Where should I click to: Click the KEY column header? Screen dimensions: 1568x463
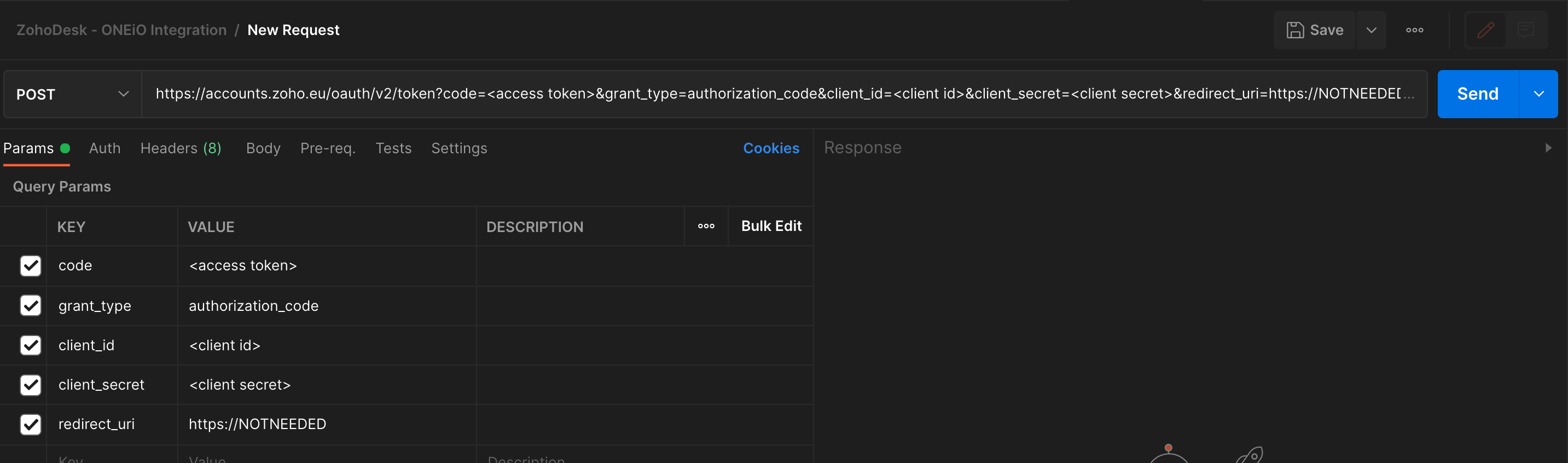coord(71,227)
